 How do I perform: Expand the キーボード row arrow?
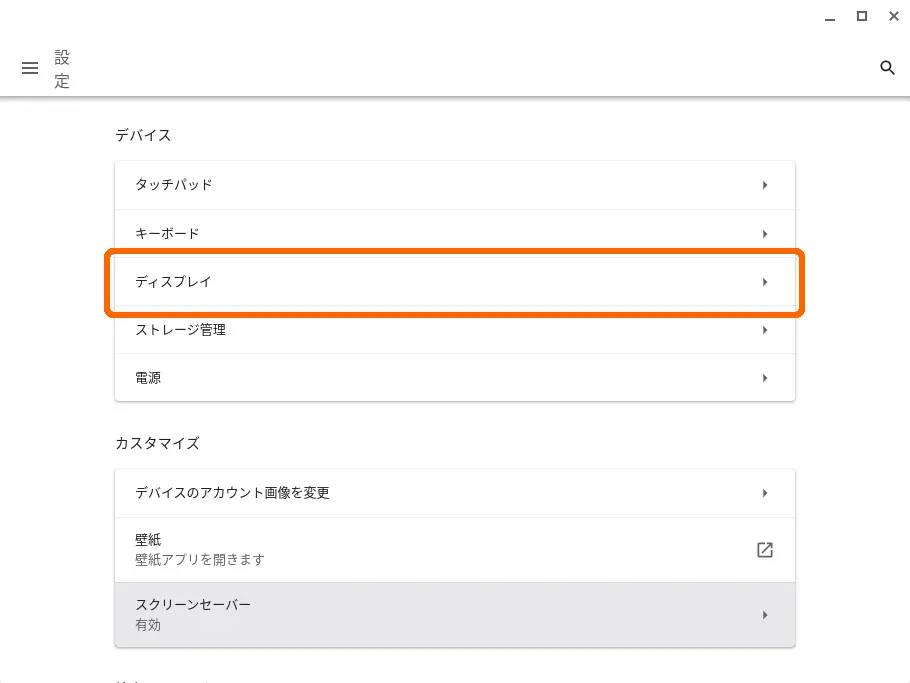click(765, 234)
